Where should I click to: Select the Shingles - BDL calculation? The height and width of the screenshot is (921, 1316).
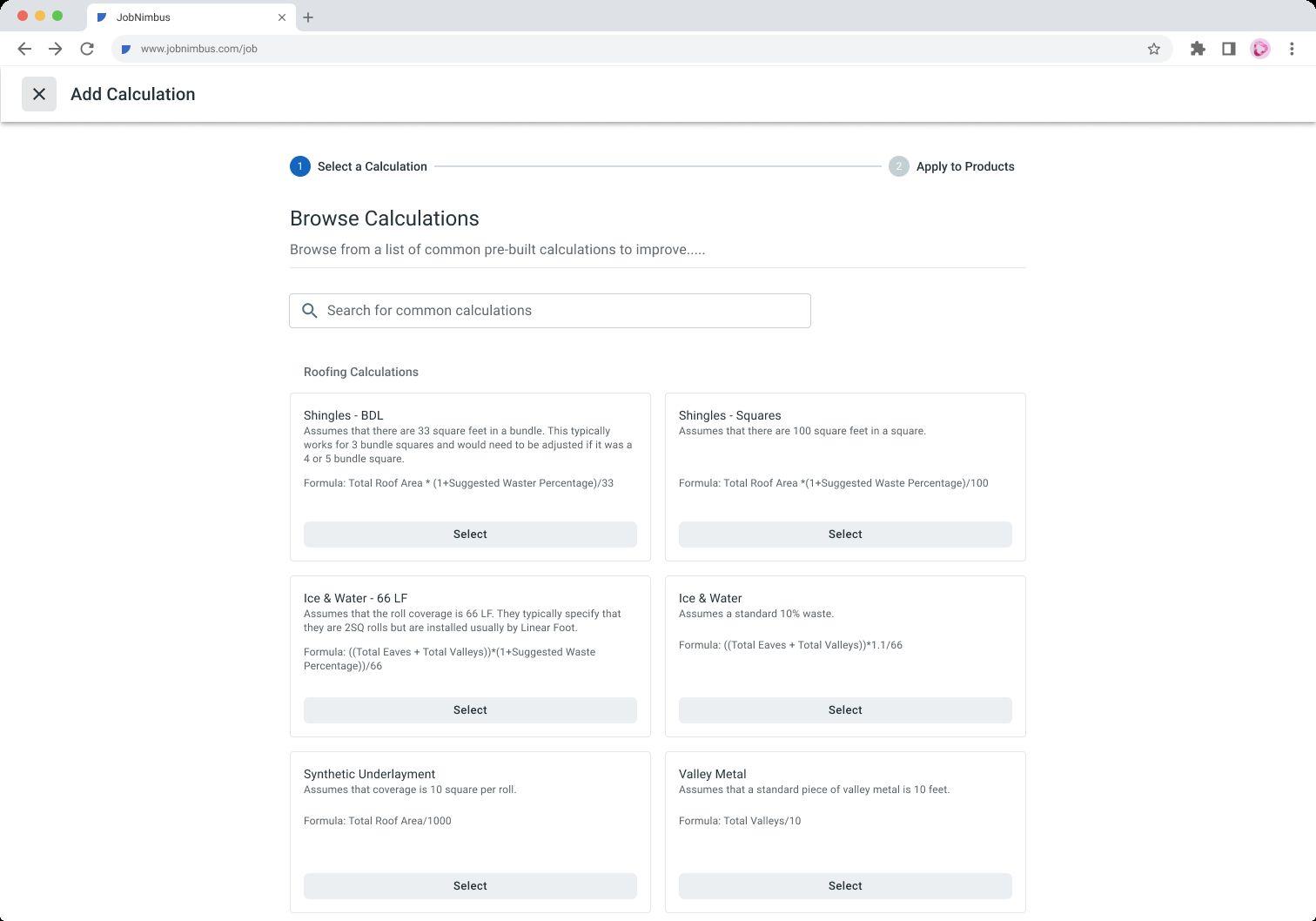470,534
